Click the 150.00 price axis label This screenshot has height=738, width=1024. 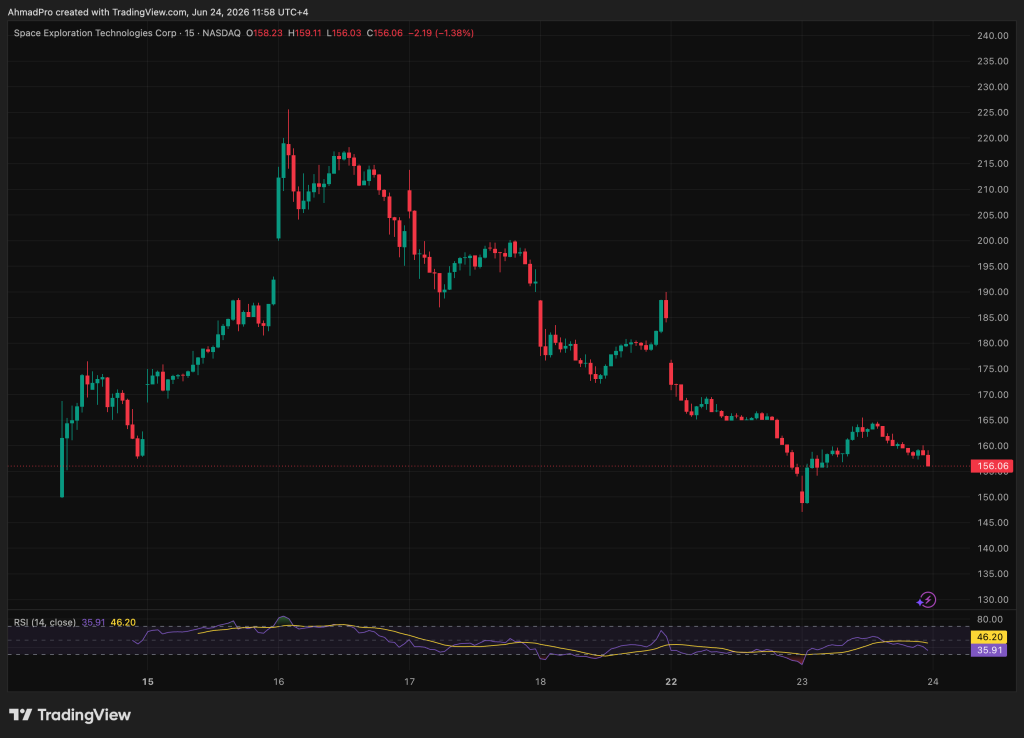click(x=993, y=497)
